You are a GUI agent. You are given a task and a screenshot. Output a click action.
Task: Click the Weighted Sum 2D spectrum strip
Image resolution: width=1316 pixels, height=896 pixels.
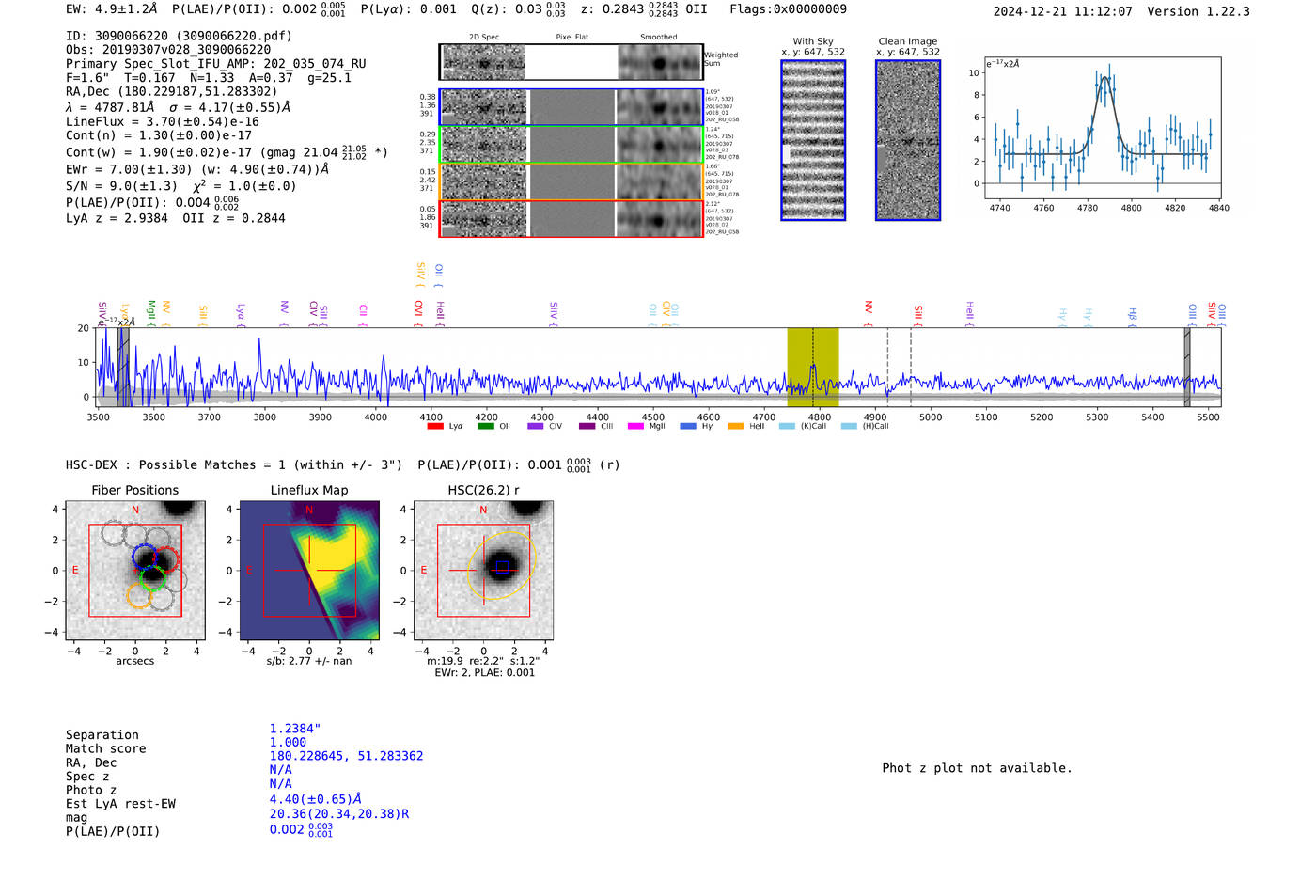click(571, 62)
